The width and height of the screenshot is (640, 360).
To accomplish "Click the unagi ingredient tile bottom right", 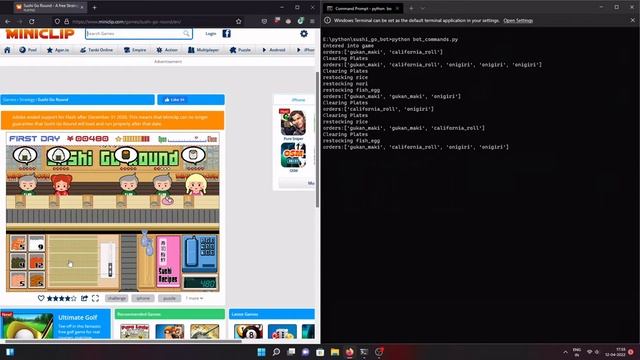I will pos(37,280).
